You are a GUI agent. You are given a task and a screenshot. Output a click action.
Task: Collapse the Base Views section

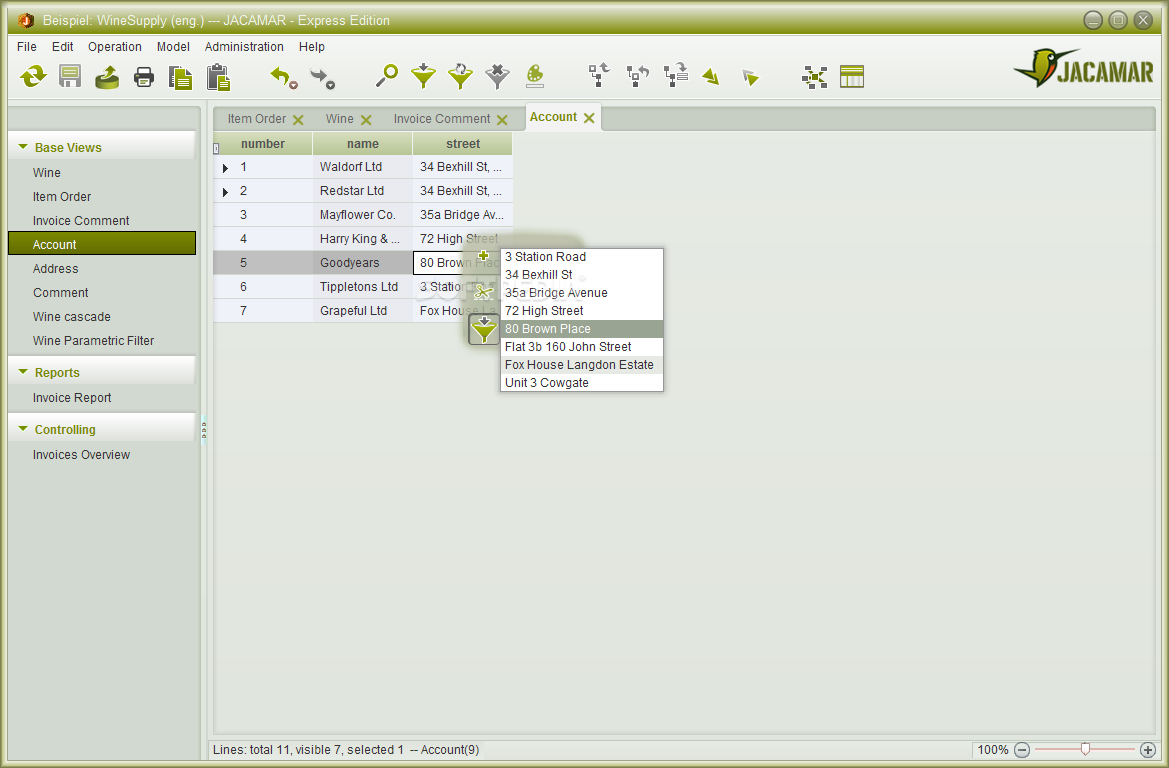[x=23, y=147]
